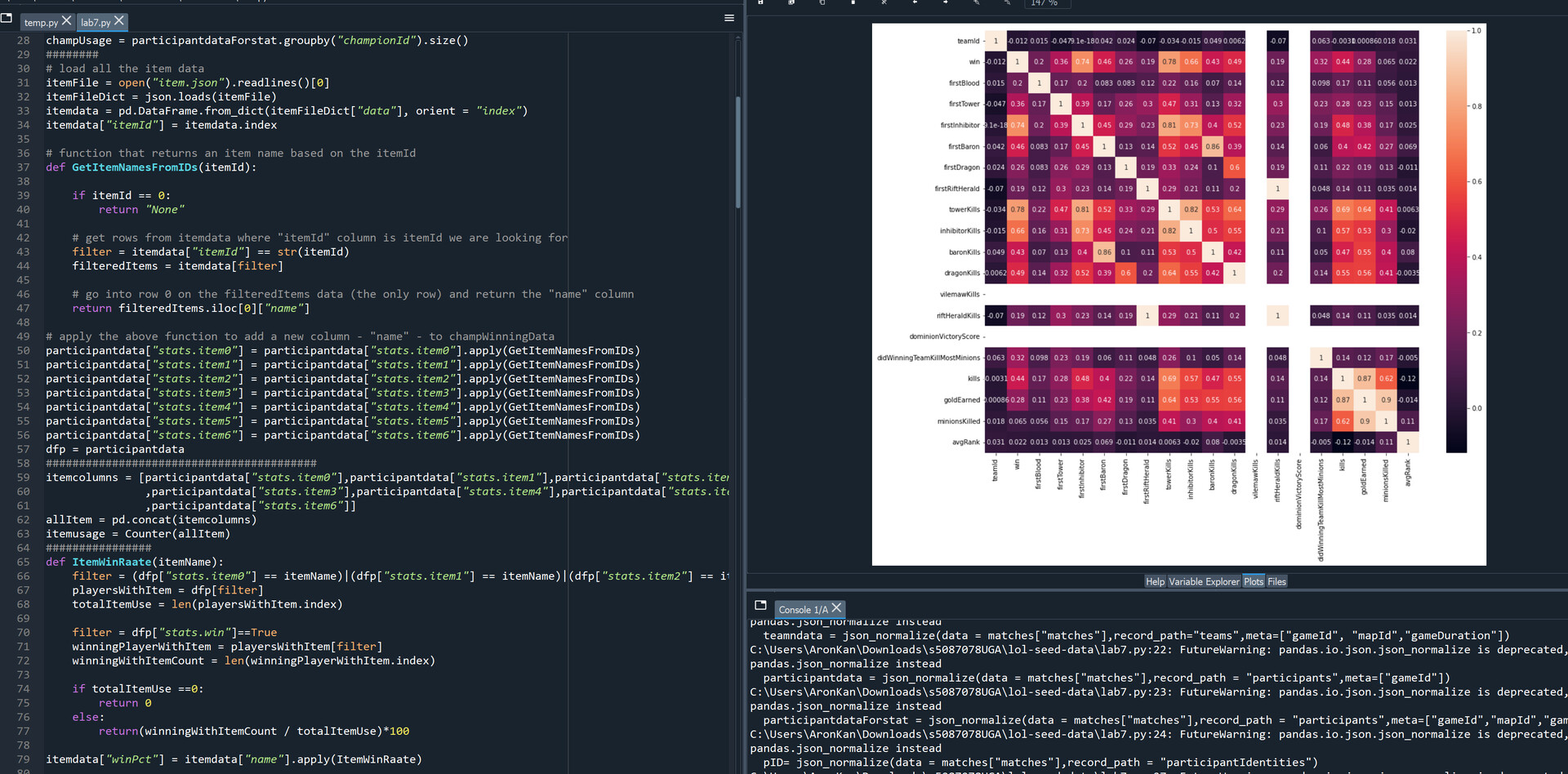
Task: Remove all plots from the pane
Action: pyautogui.click(x=884, y=3)
